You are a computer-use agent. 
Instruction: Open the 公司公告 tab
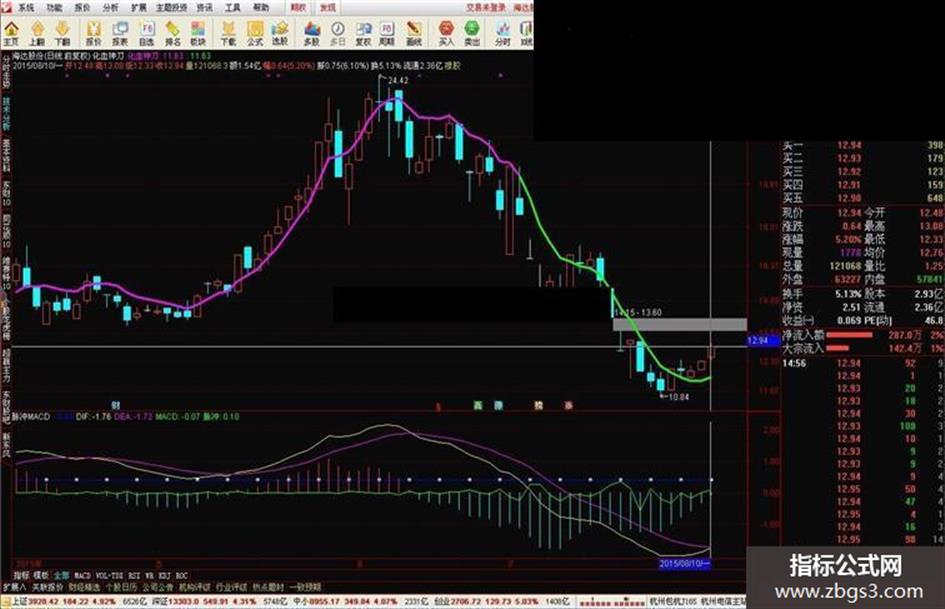coord(158,587)
